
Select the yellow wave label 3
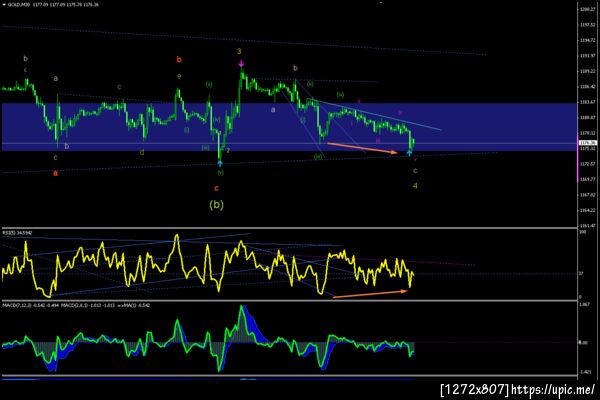pyautogui.click(x=239, y=51)
